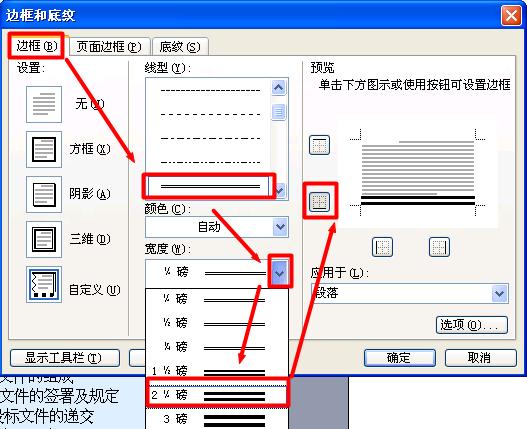Switch to the 底纹 shading tab
The width and height of the screenshot is (527, 429).
180,46
